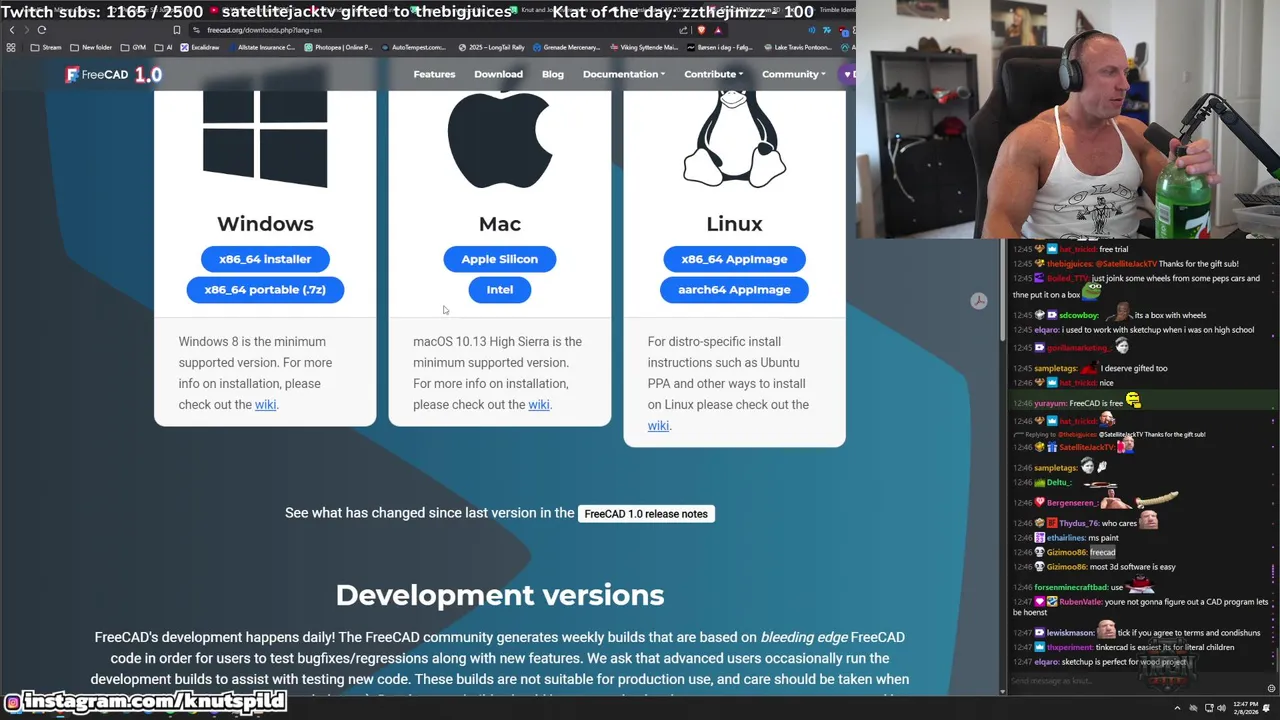
Task: Click the emoji picker icon in chat
Action: pyautogui.click(x=1271, y=688)
